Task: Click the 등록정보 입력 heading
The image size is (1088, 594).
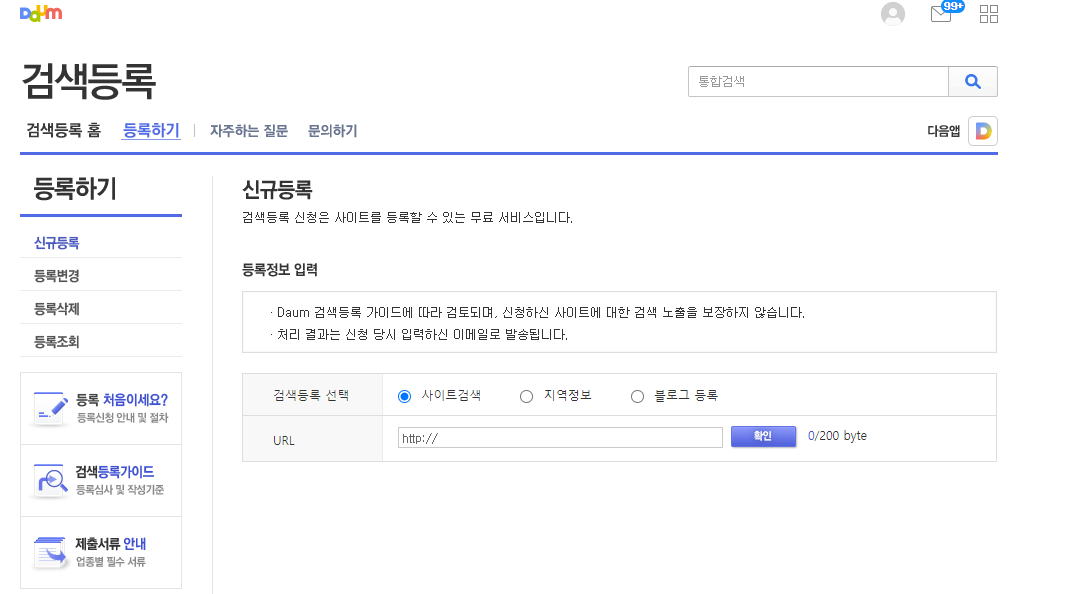Action: point(280,270)
